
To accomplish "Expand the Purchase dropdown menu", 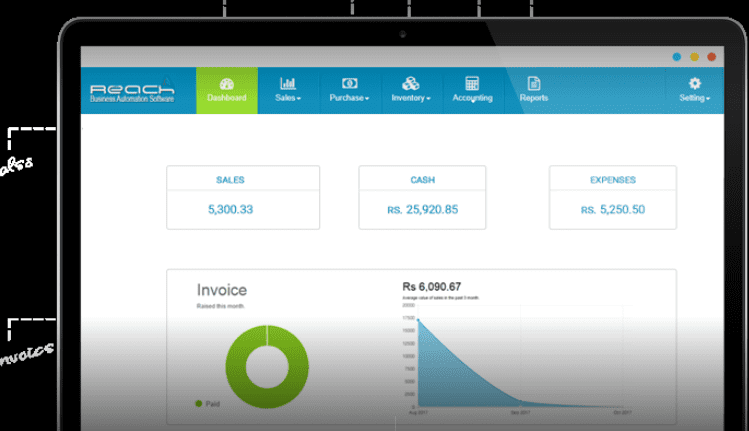I will [367, 98].
